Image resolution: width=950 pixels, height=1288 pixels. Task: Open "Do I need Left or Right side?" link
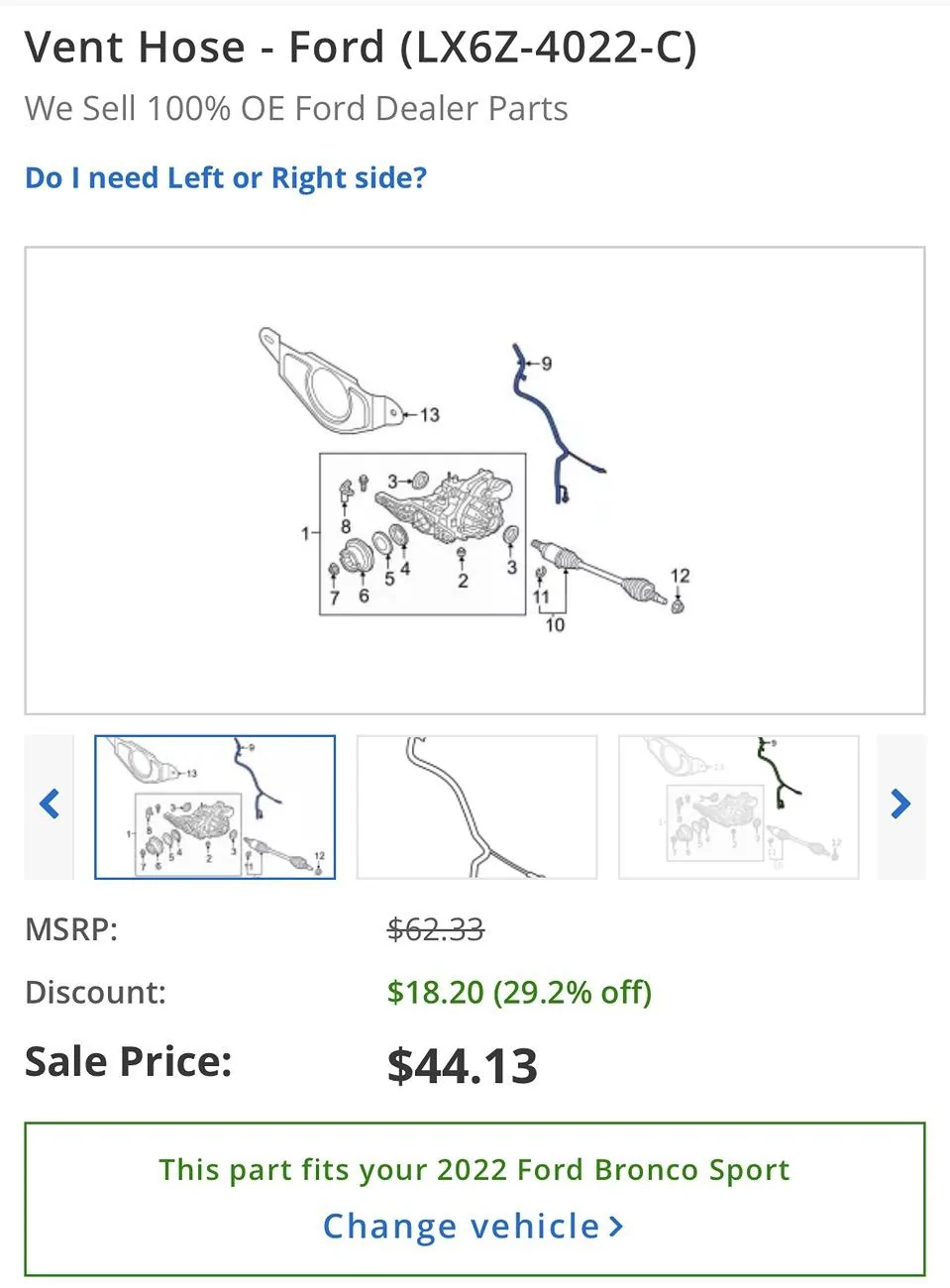click(226, 178)
